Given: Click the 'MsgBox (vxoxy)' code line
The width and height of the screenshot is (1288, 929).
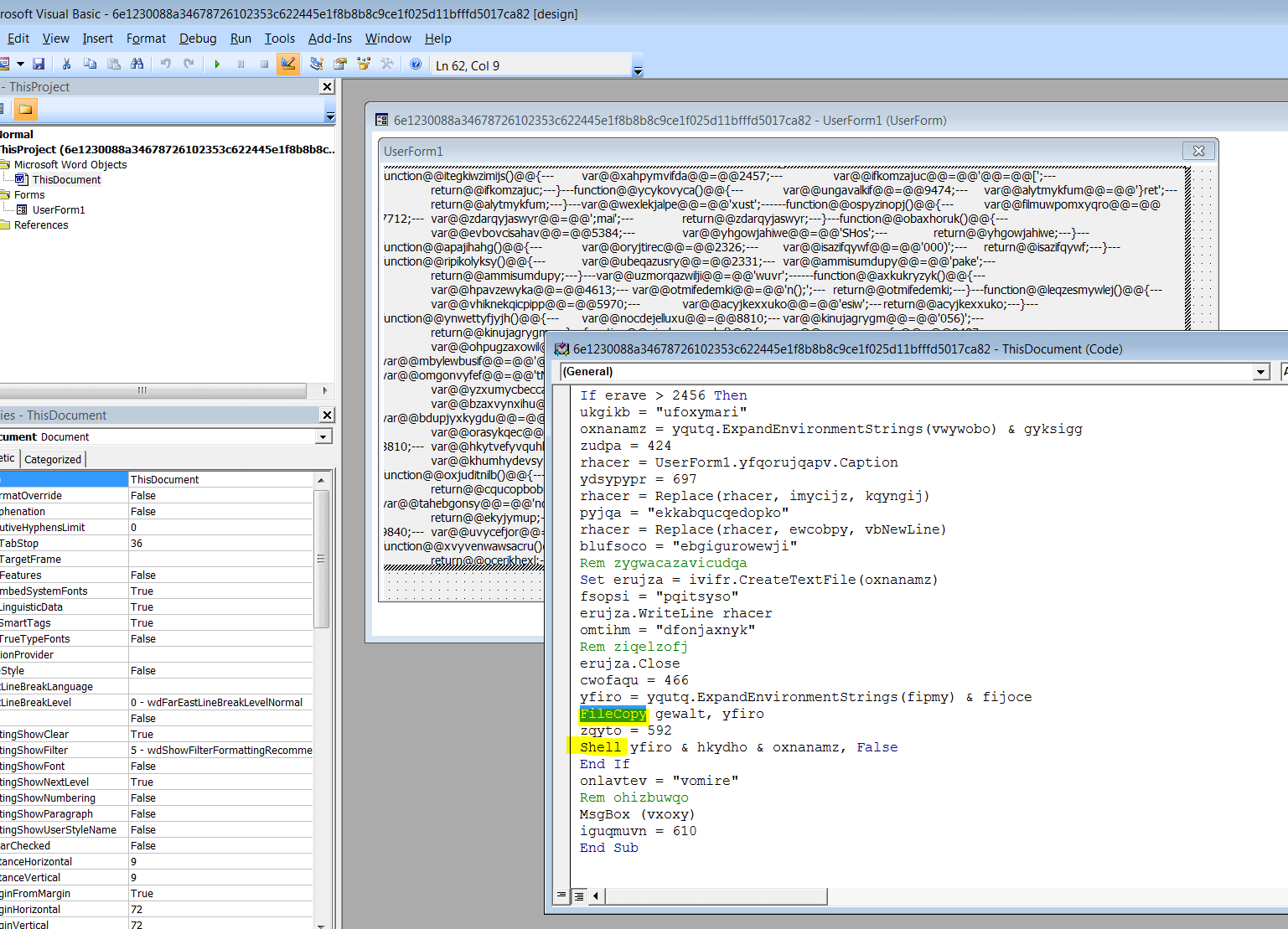Looking at the screenshot, I should tap(637, 814).
